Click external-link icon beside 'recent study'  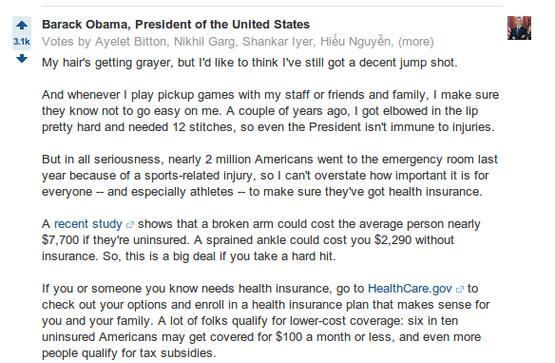pos(130,225)
